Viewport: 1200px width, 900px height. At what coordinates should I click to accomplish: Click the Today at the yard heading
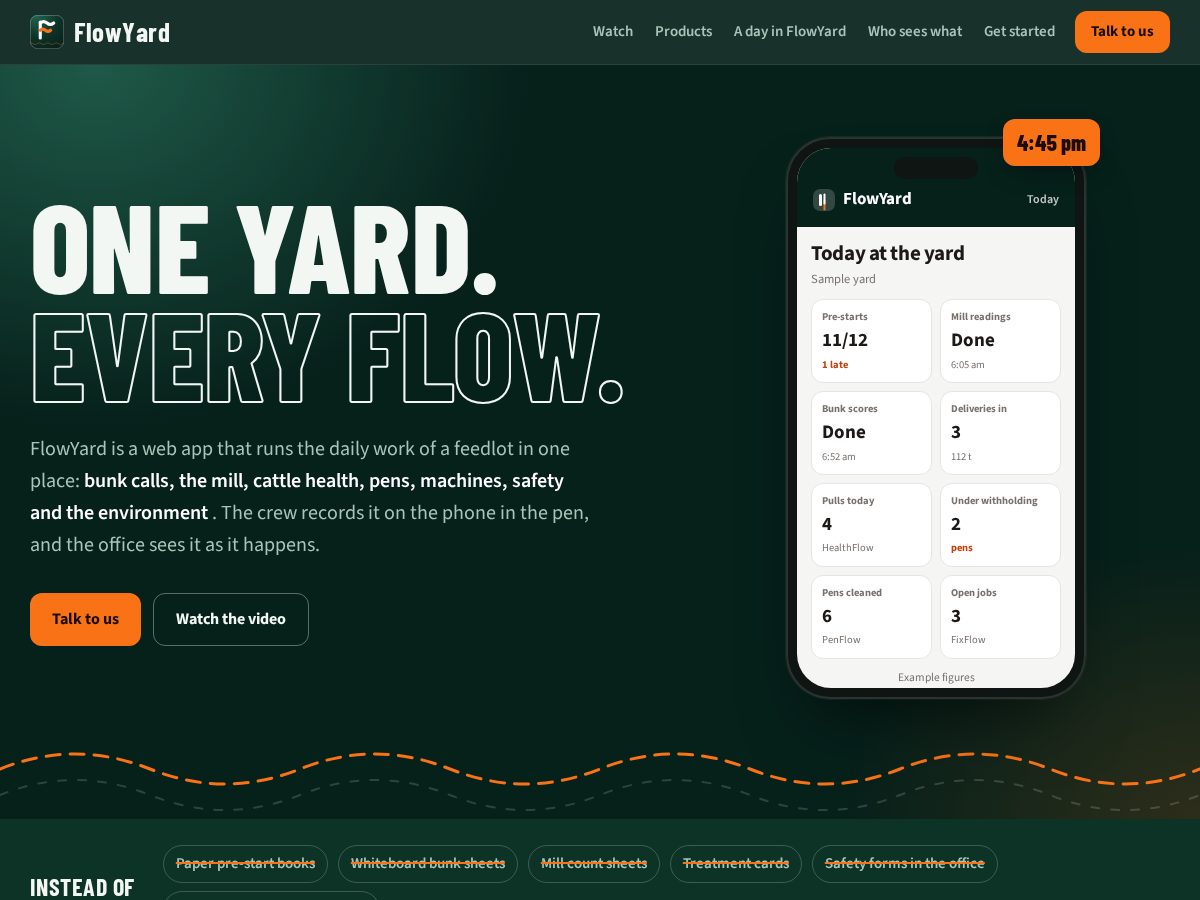(x=888, y=253)
